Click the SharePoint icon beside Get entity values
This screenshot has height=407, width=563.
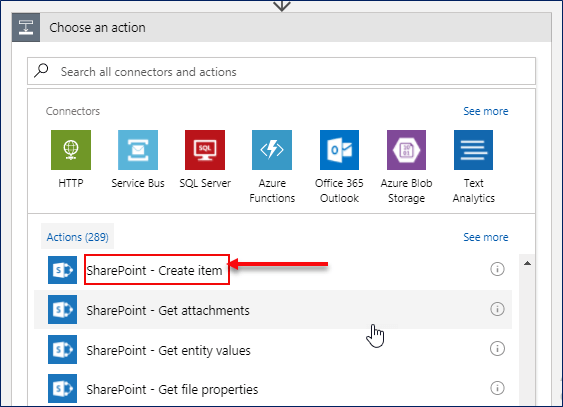coord(62,349)
